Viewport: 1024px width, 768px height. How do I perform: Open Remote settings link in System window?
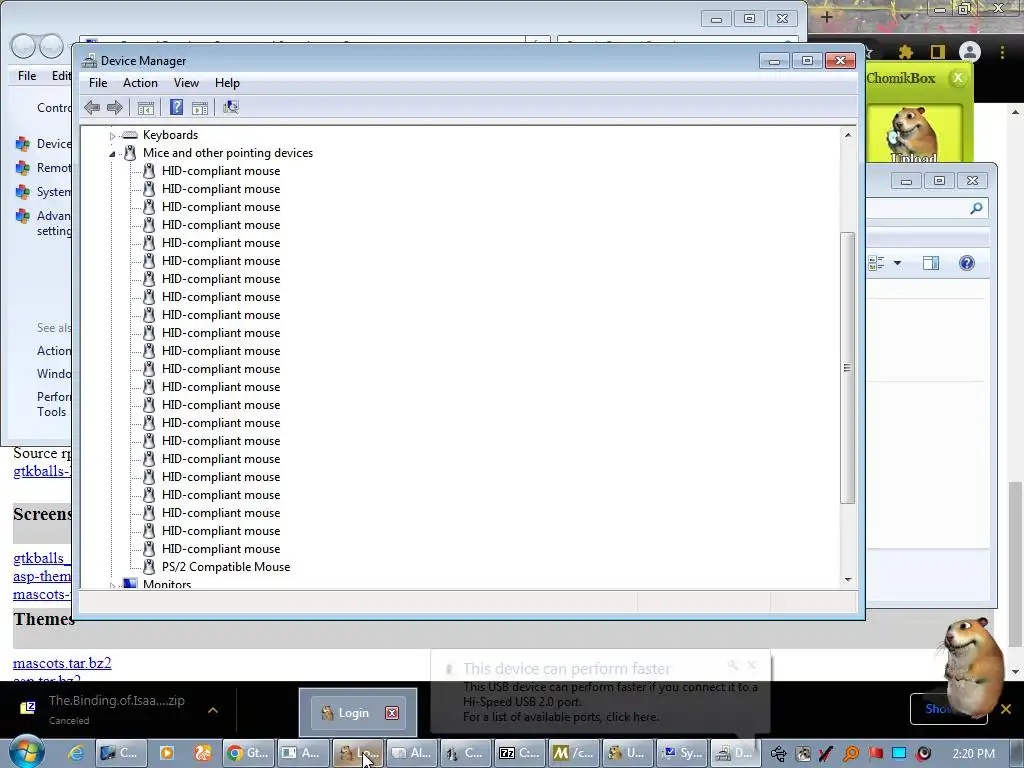click(x=54, y=168)
